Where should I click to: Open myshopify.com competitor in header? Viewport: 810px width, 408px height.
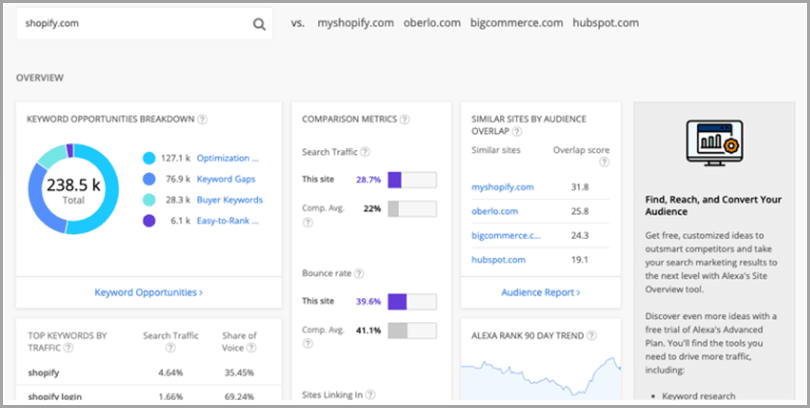tap(355, 23)
